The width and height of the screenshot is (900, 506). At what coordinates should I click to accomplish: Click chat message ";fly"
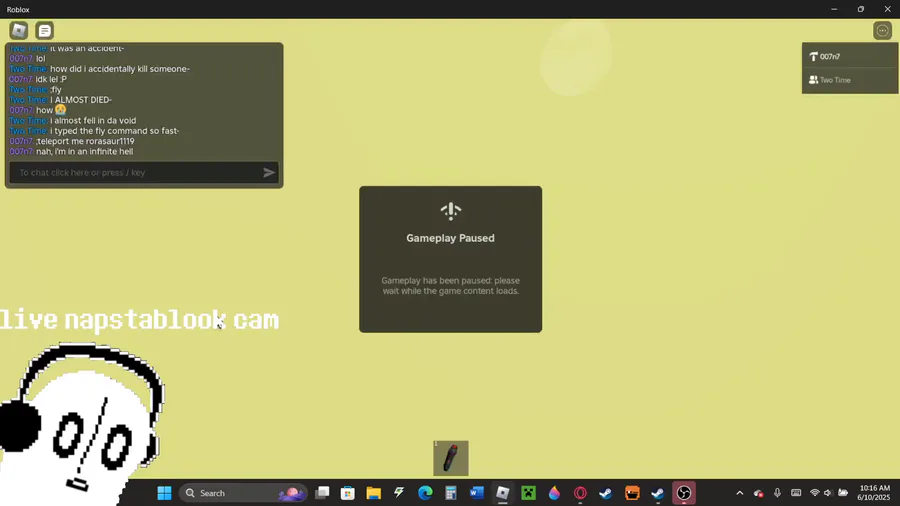click(x=56, y=89)
